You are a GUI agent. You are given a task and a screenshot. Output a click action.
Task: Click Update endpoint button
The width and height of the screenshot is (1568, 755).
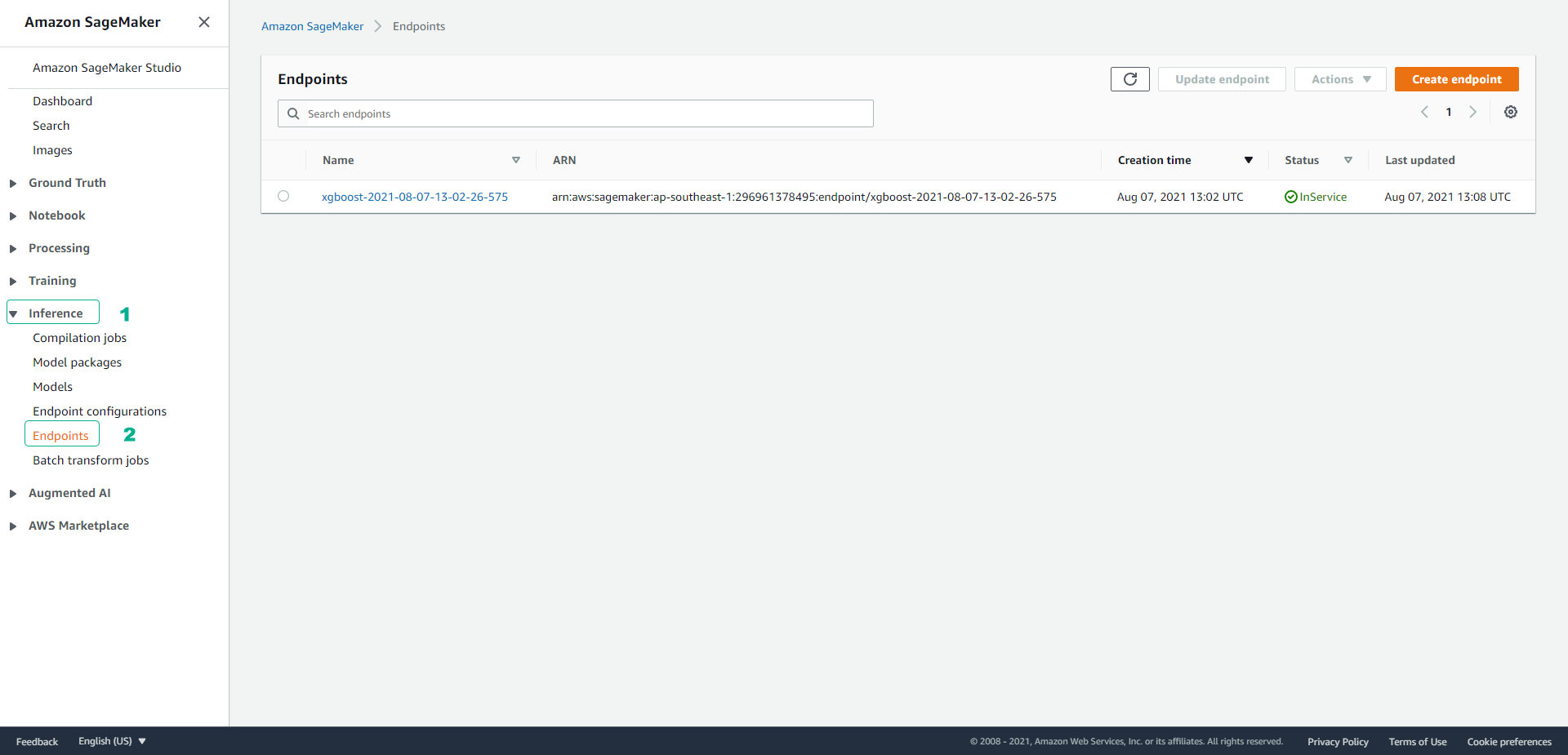[1222, 79]
